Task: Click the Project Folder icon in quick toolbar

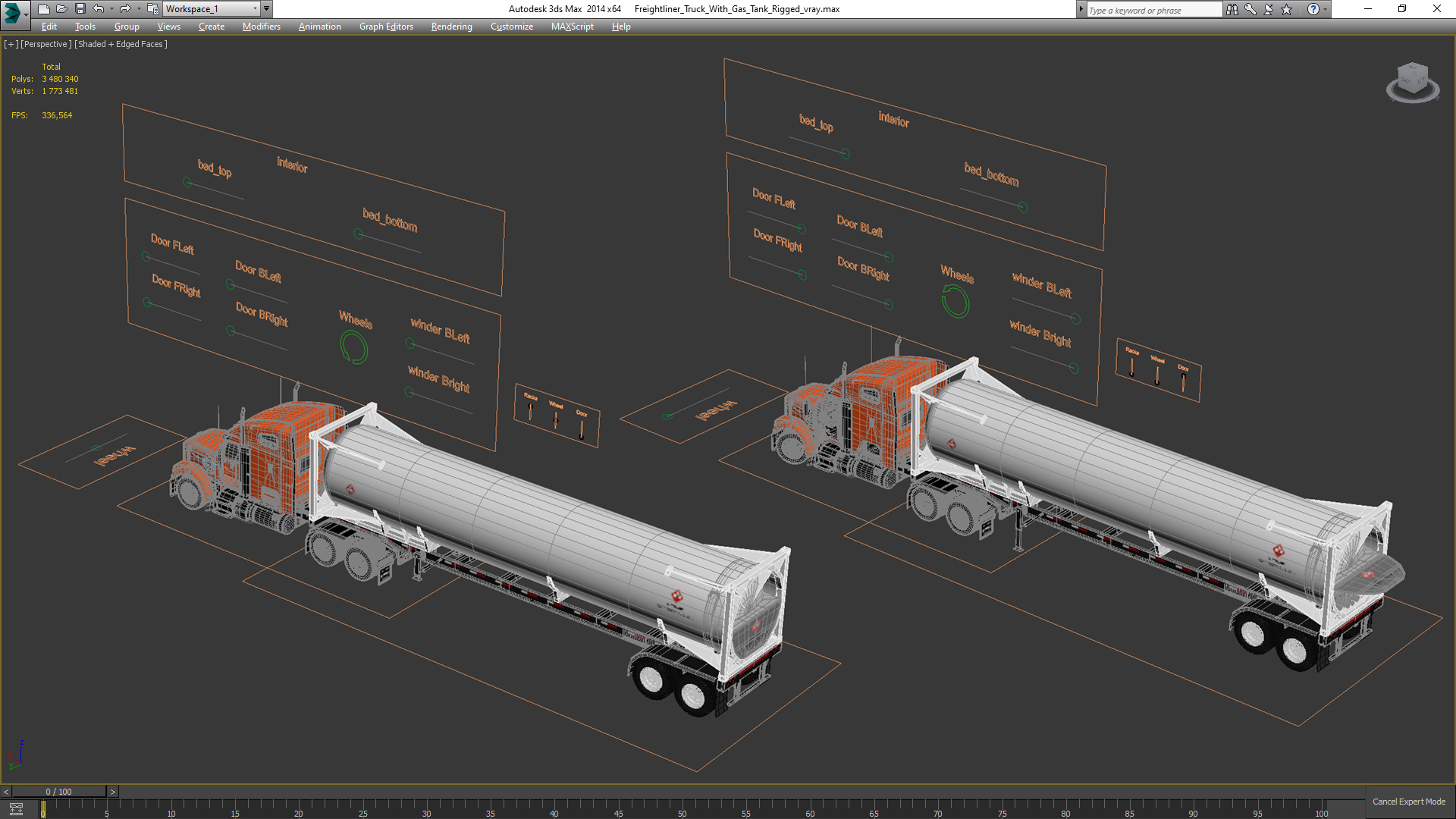Action: tap(152, 9)
